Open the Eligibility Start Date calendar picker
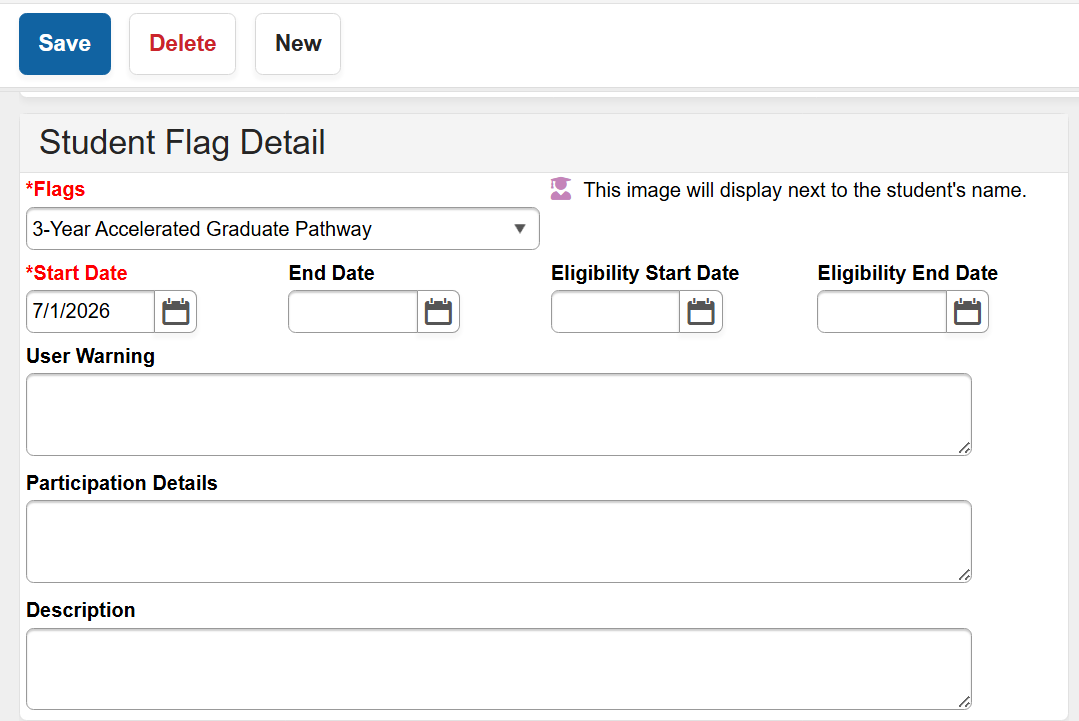This screenshot has height=721, width=1079. [701, 312]
